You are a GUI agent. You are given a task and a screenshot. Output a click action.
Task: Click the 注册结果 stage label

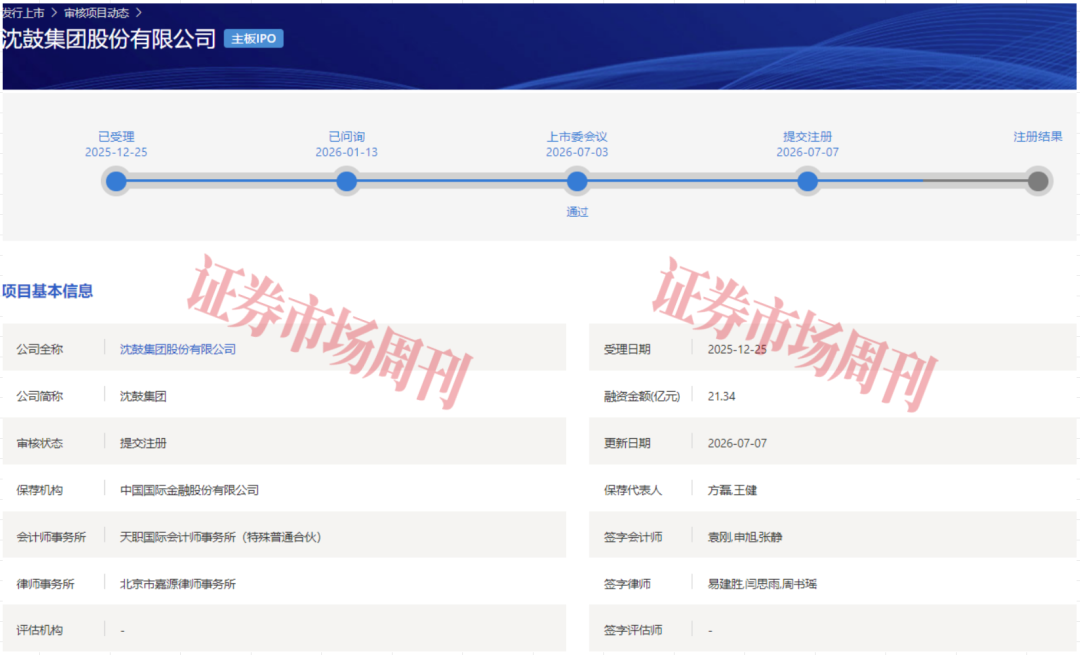[x=1037, y=136]
